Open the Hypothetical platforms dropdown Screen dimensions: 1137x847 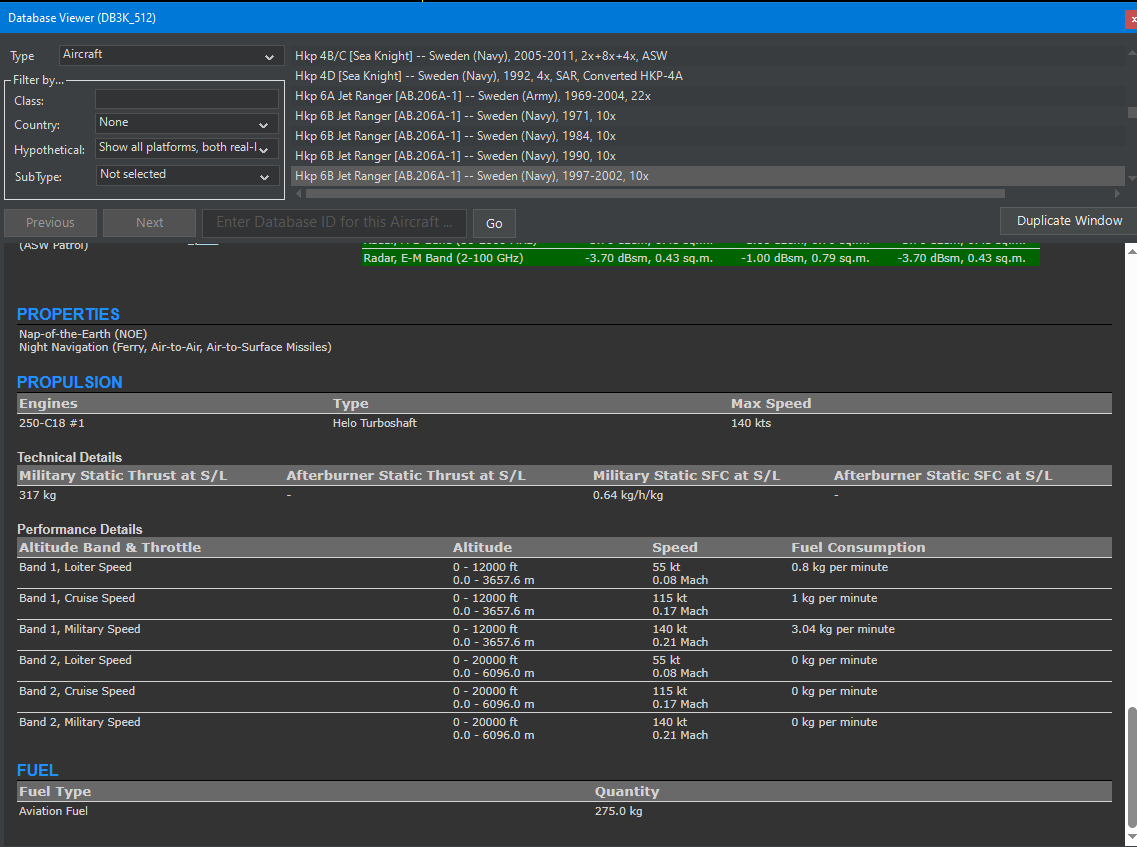pos(186,148)
